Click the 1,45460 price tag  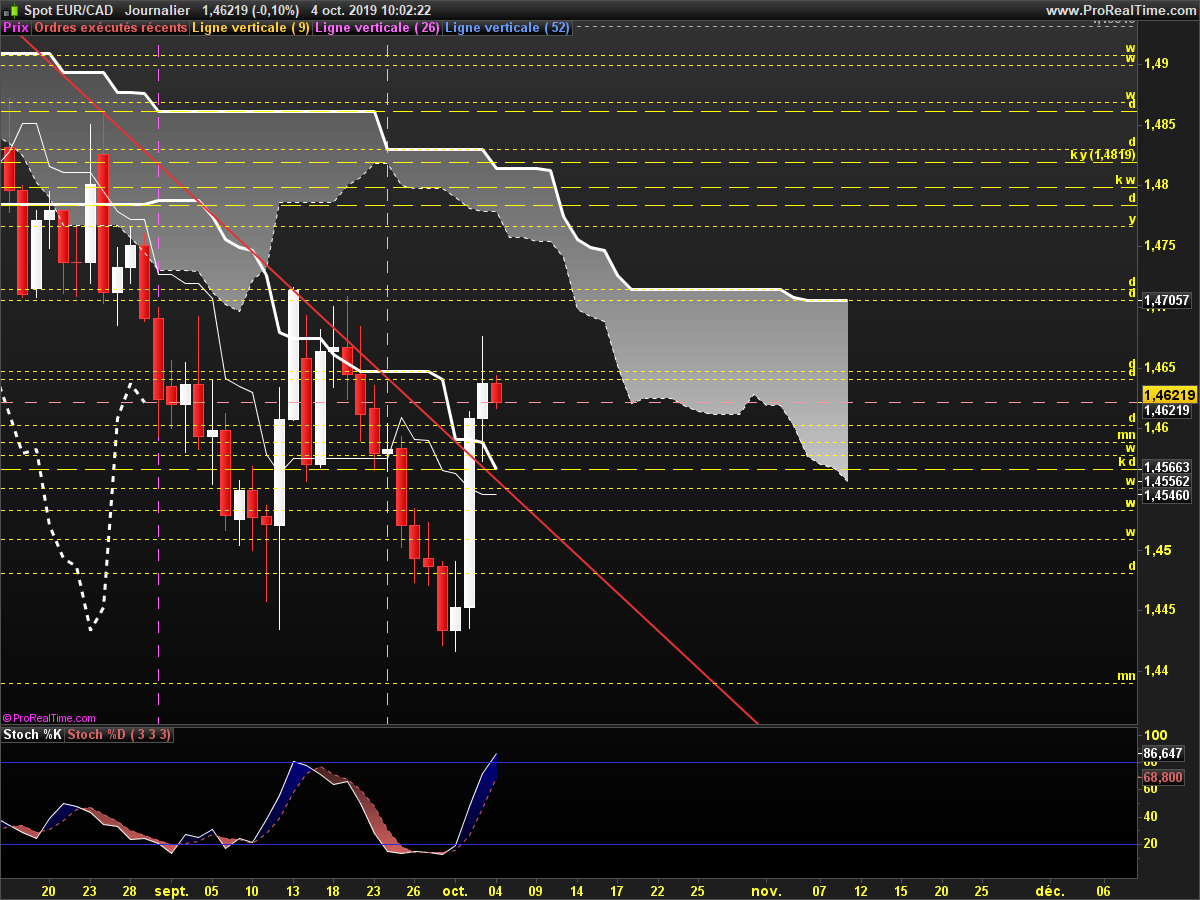pyautogui.click(x=1166, y=495)
